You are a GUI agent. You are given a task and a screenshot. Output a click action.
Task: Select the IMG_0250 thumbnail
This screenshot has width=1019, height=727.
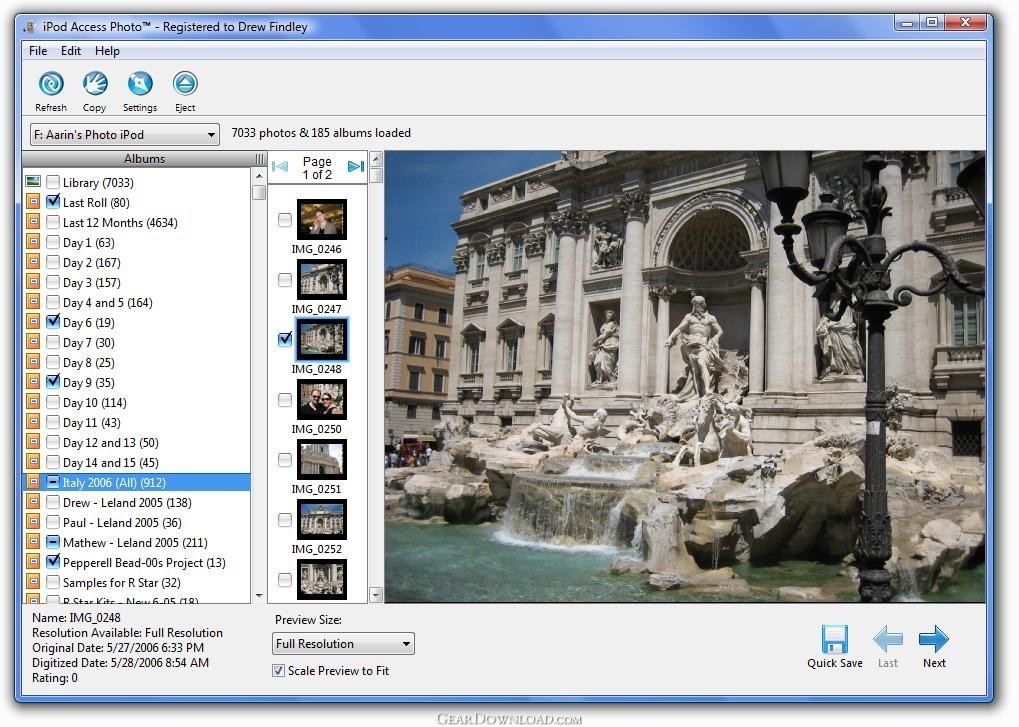(x=322, y=400)
